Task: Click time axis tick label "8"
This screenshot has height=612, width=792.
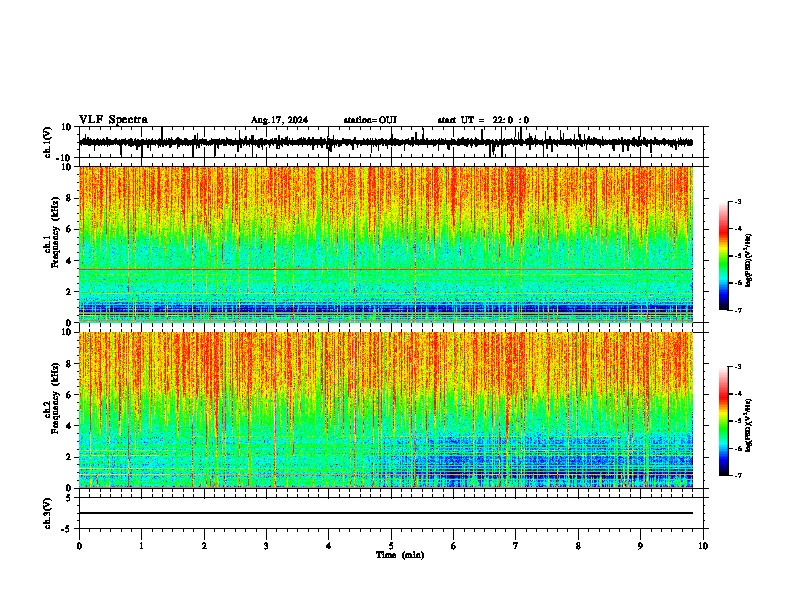Action: [578, 546]
